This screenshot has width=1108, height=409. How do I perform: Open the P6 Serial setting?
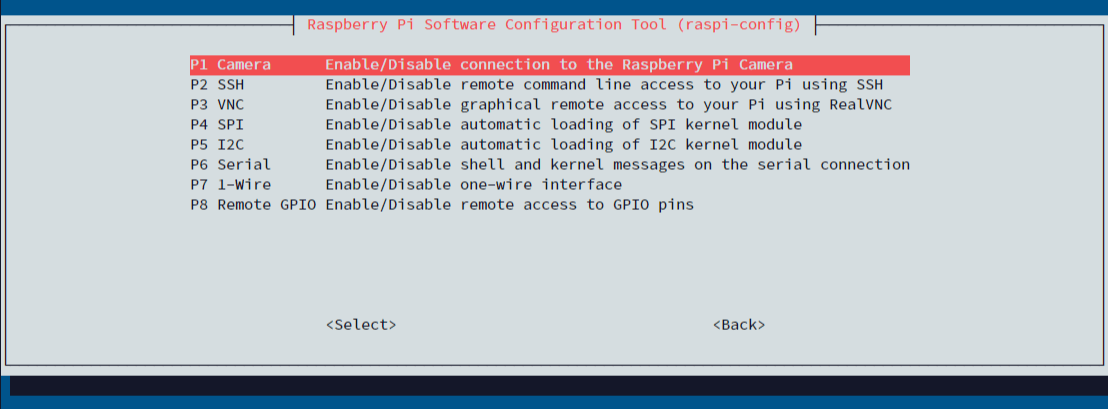click(x=550, y=165)
